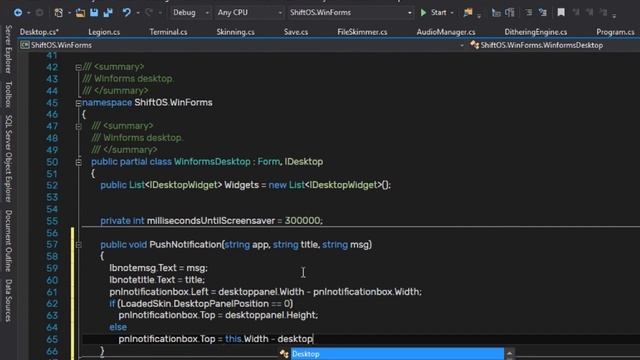This screenshot has width=640, height=360.
Task: Open the Toolbox side panel
Action: tap(8, 94)
